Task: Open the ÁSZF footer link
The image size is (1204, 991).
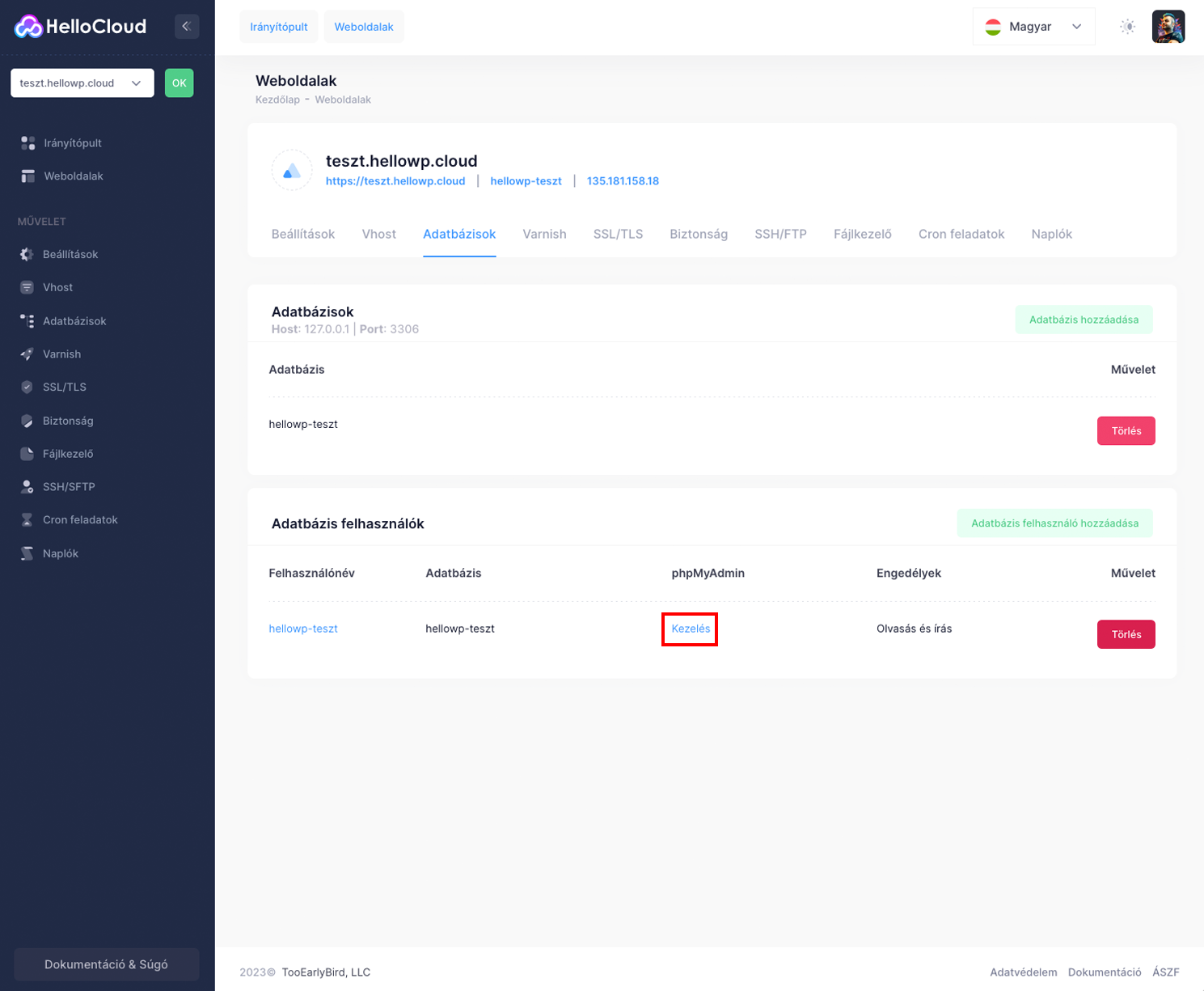Action: [1166, 972]
